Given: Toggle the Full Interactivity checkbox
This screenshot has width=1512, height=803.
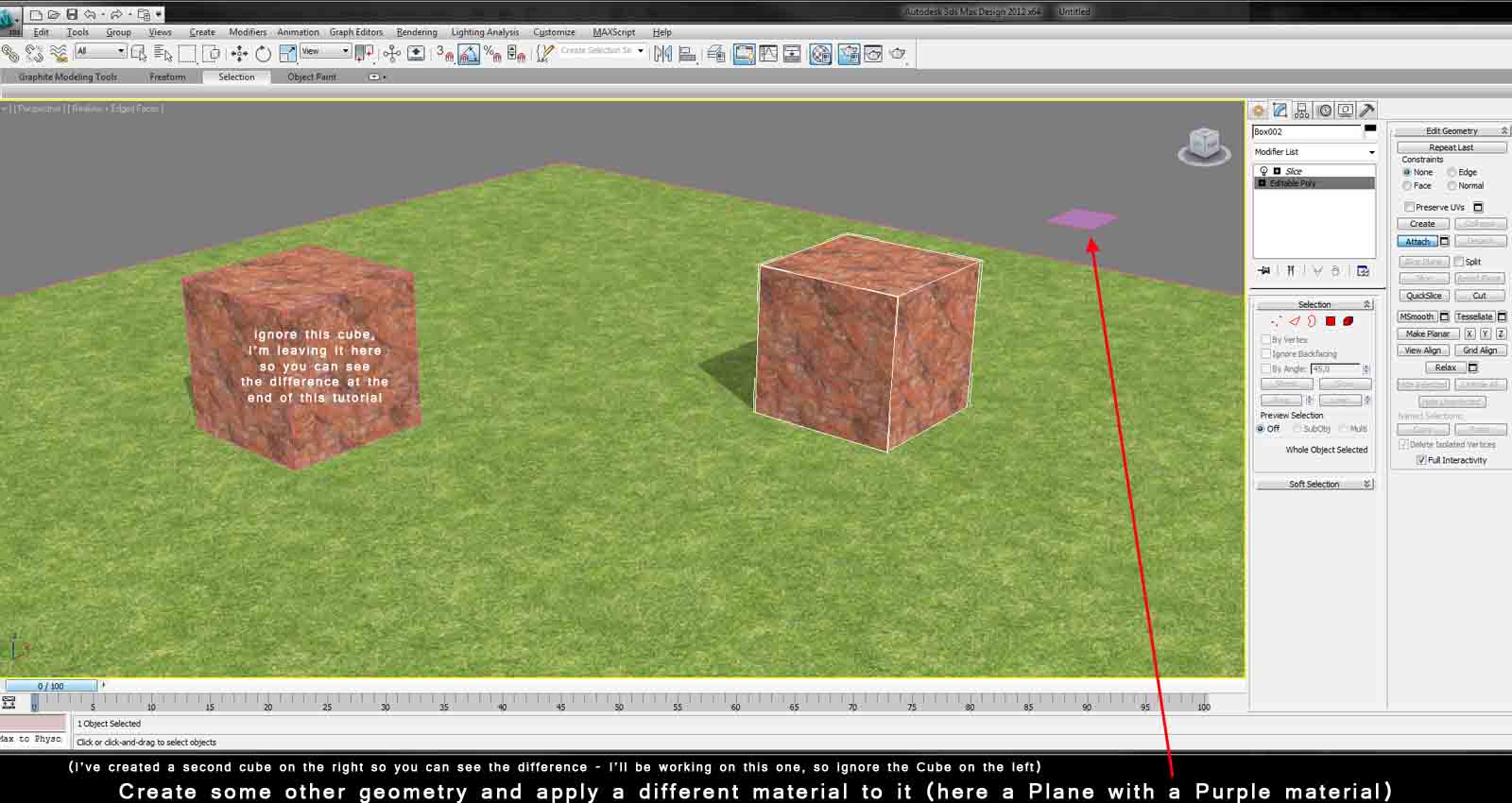Looking at the screenshot, I should click(x=1421, y=460).
